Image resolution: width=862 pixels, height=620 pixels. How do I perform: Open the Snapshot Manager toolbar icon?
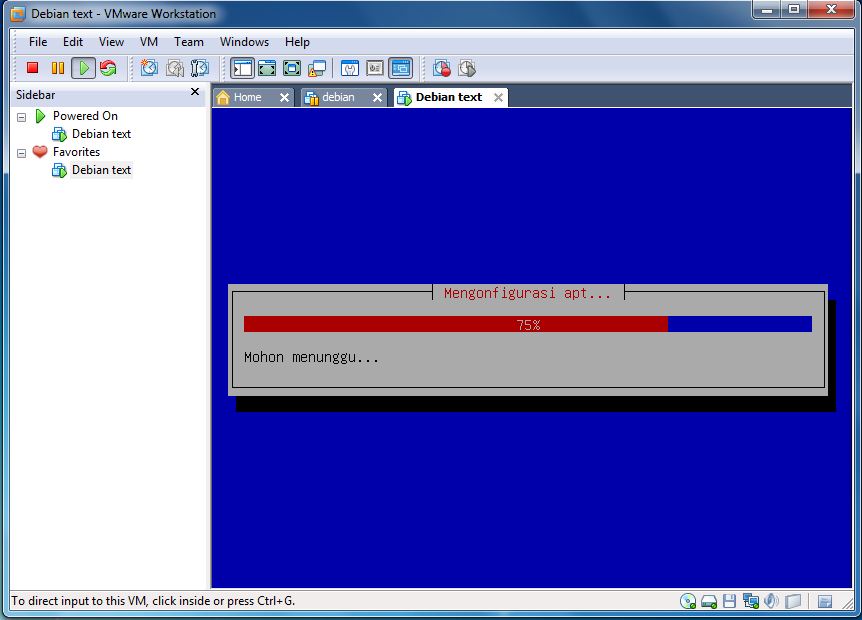pyautogui.click(x=200, y=68)
